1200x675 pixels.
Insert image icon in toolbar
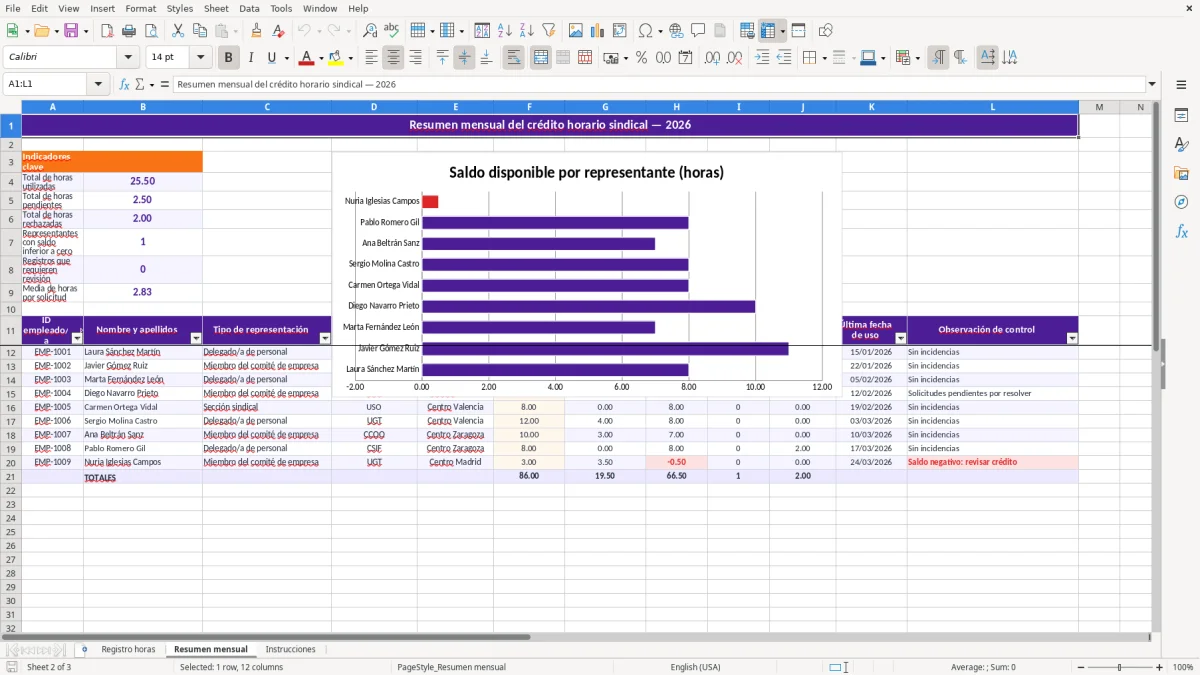pos(575,31)
